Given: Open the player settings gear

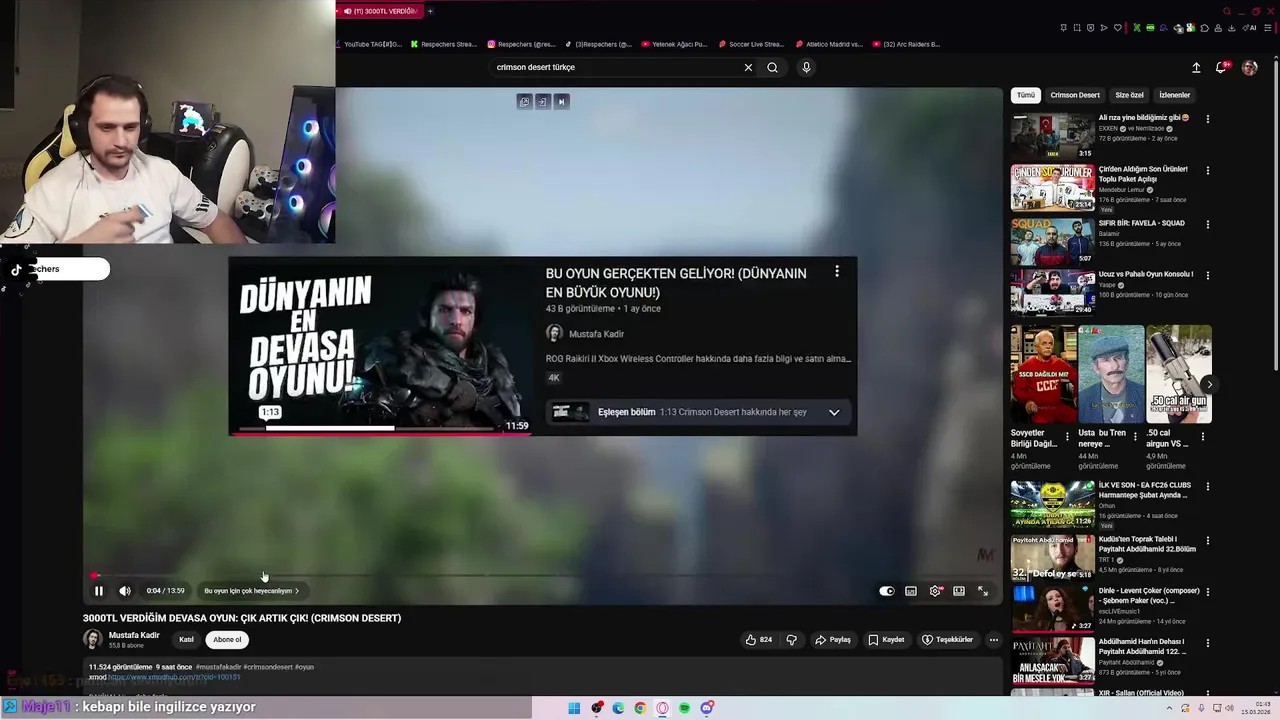Looking at the screenshot, I should 935,591.
